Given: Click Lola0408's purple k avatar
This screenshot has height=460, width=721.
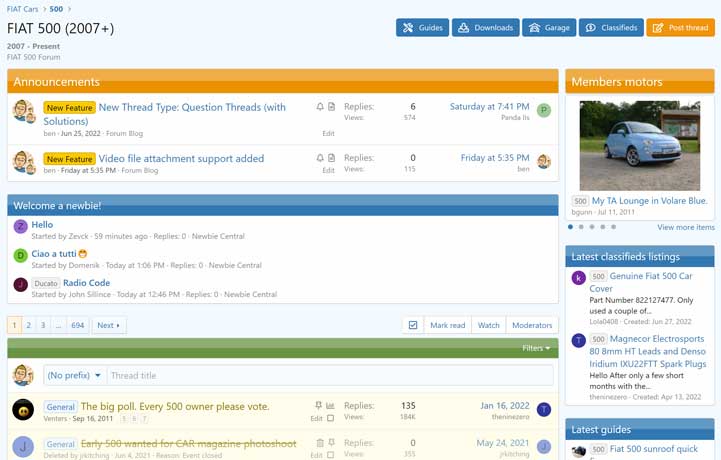Looking at the screenshot, I should (x=578, y=278).
